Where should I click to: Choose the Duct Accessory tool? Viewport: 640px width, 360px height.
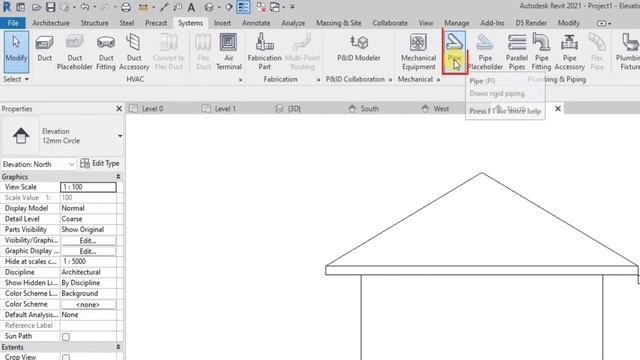[134, 52]
